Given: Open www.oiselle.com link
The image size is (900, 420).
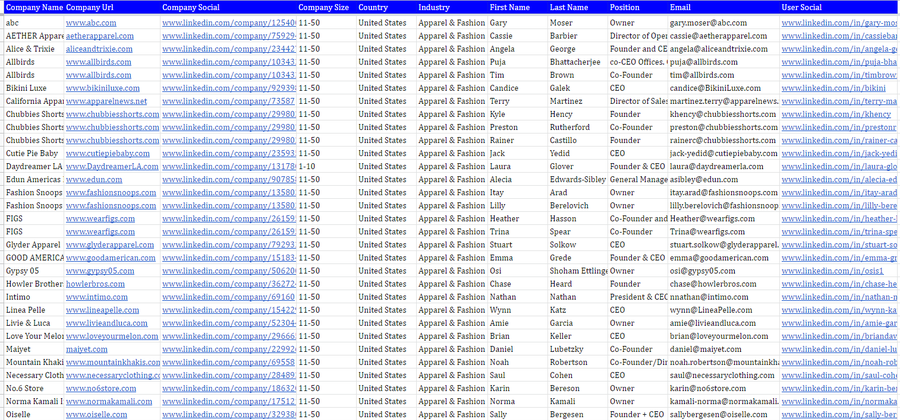Looking at the screenshot, I should click(96, 415).
